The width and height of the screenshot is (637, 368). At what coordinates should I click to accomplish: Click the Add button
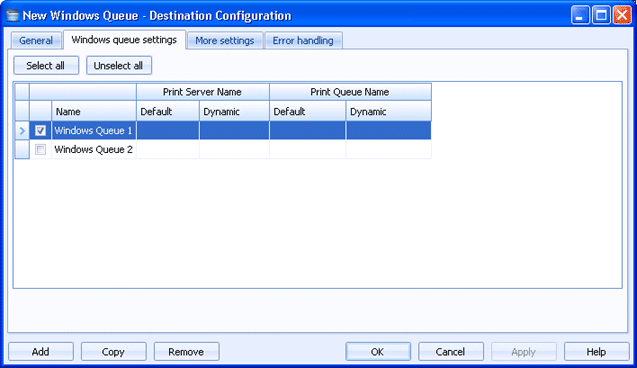(41, 351)
